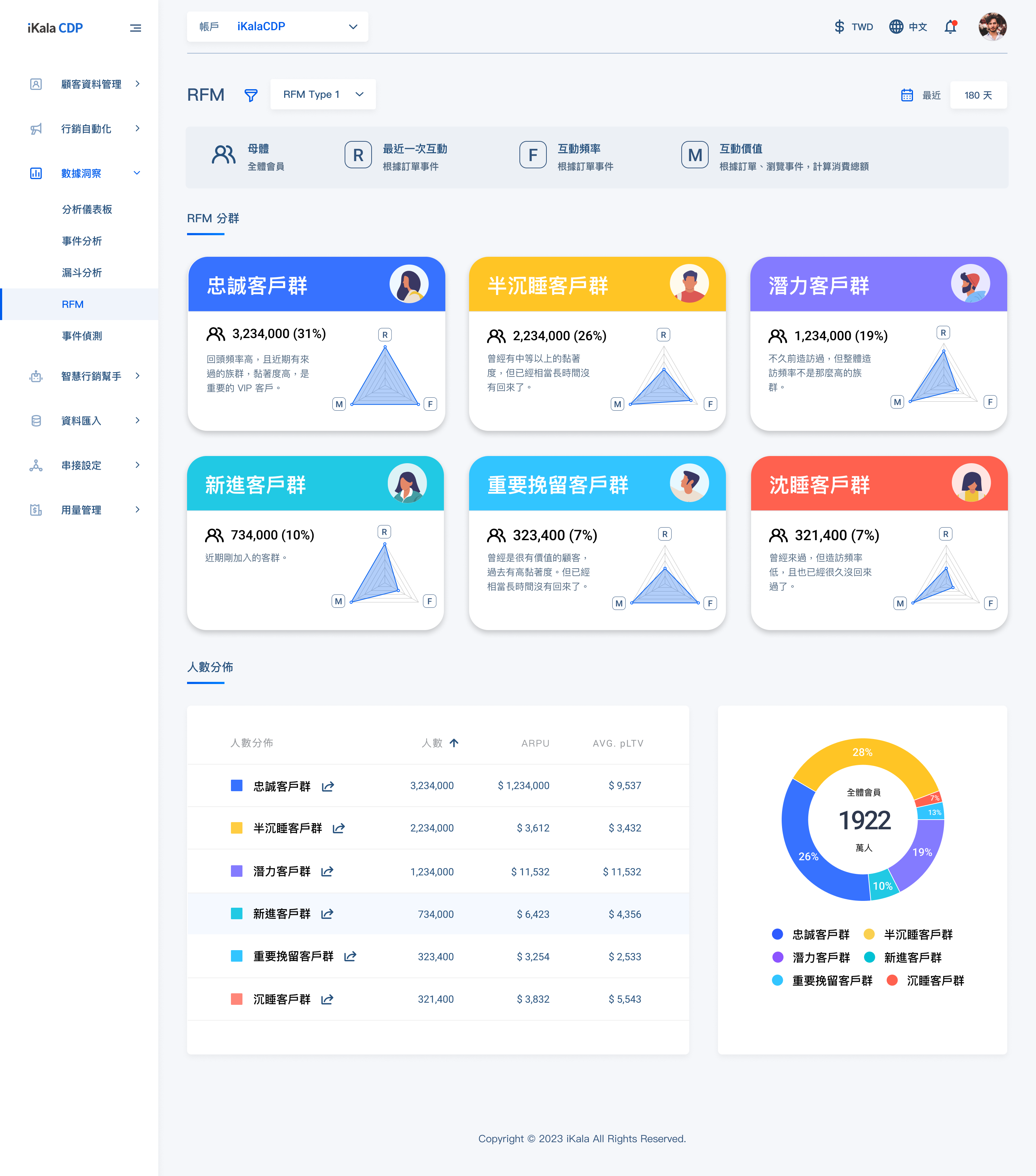Open the export icon for 新進客戶群 row
This screenshot has width=1036, height=1176.
click(327, 913)
